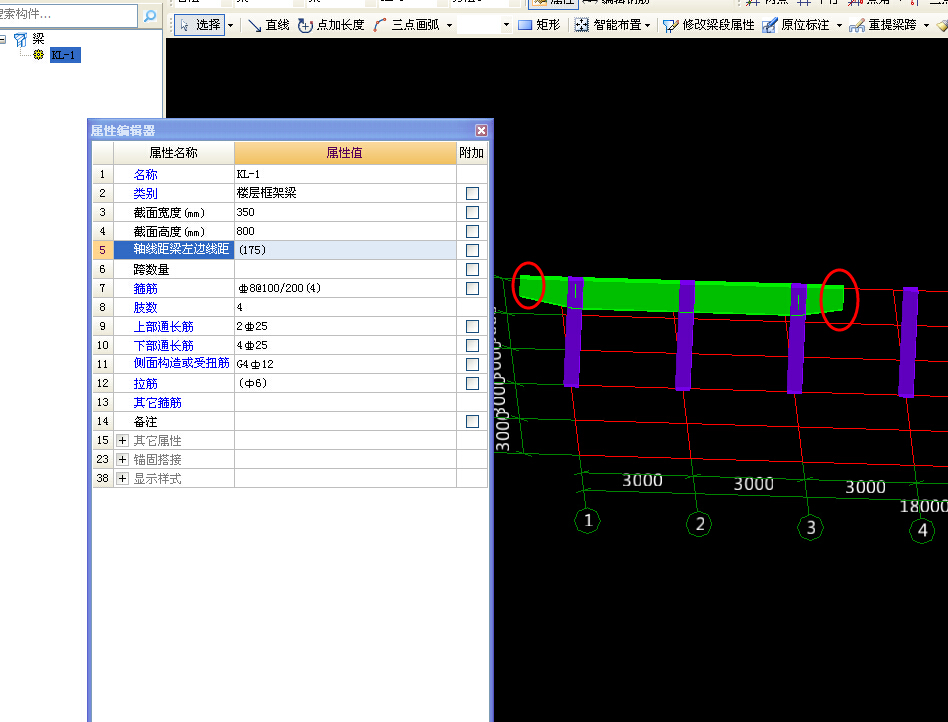Click into the component search field

tap(68, 15)
